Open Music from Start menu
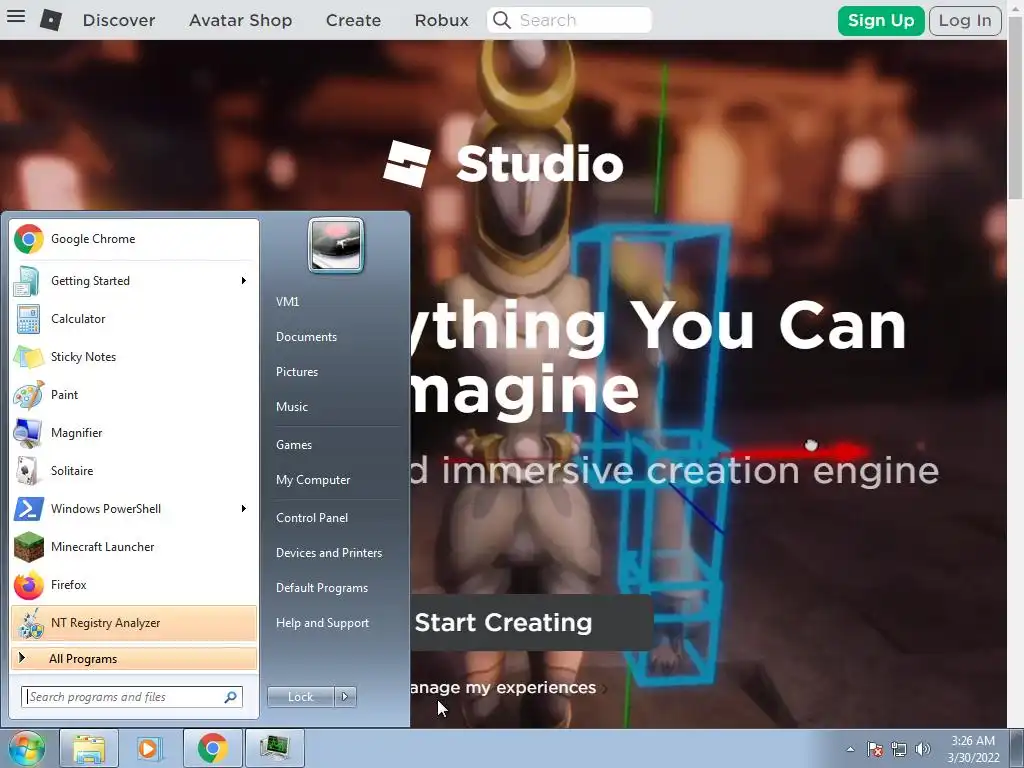1024x768 pixels. [292, 407]
